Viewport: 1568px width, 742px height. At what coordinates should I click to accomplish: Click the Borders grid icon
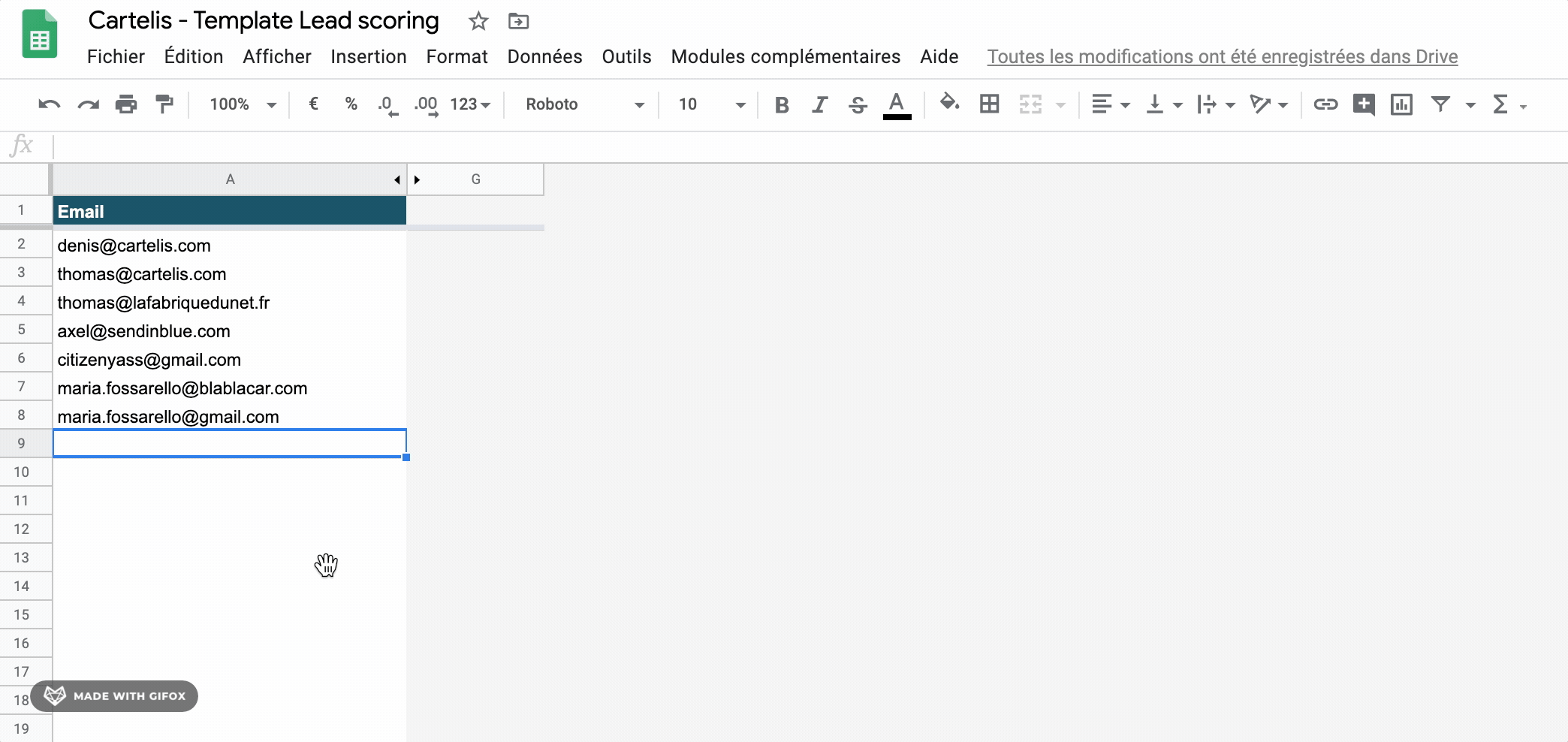click(x=990, y=104)
